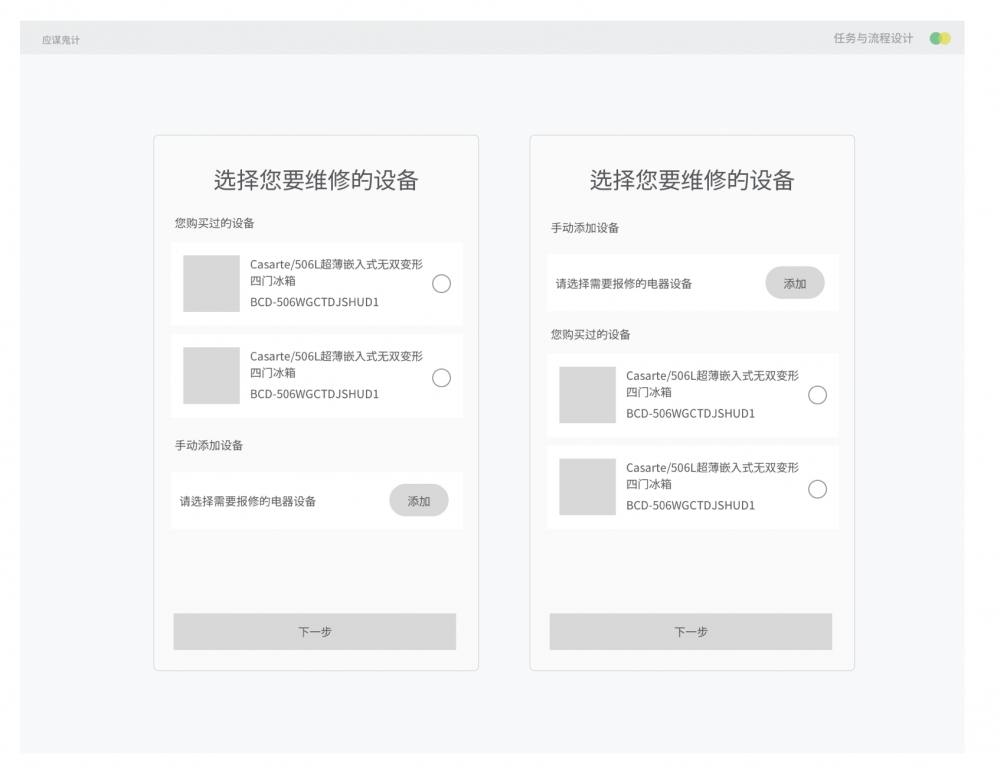Click second device thumbnail in left card
The width and height of the screenshot is (1000, 774).
(x=211, y=376)
